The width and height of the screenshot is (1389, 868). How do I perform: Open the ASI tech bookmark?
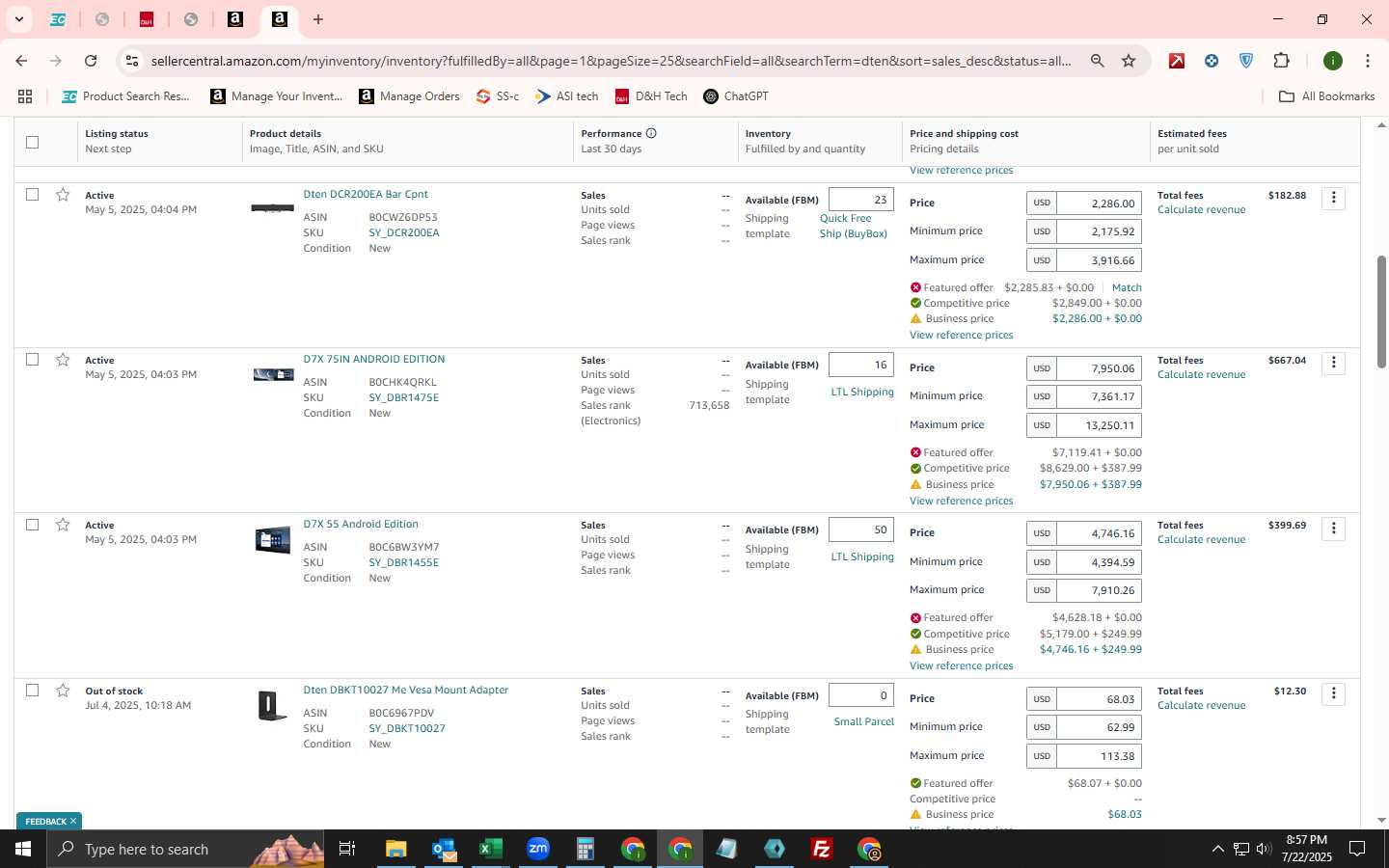click(567, 96)
